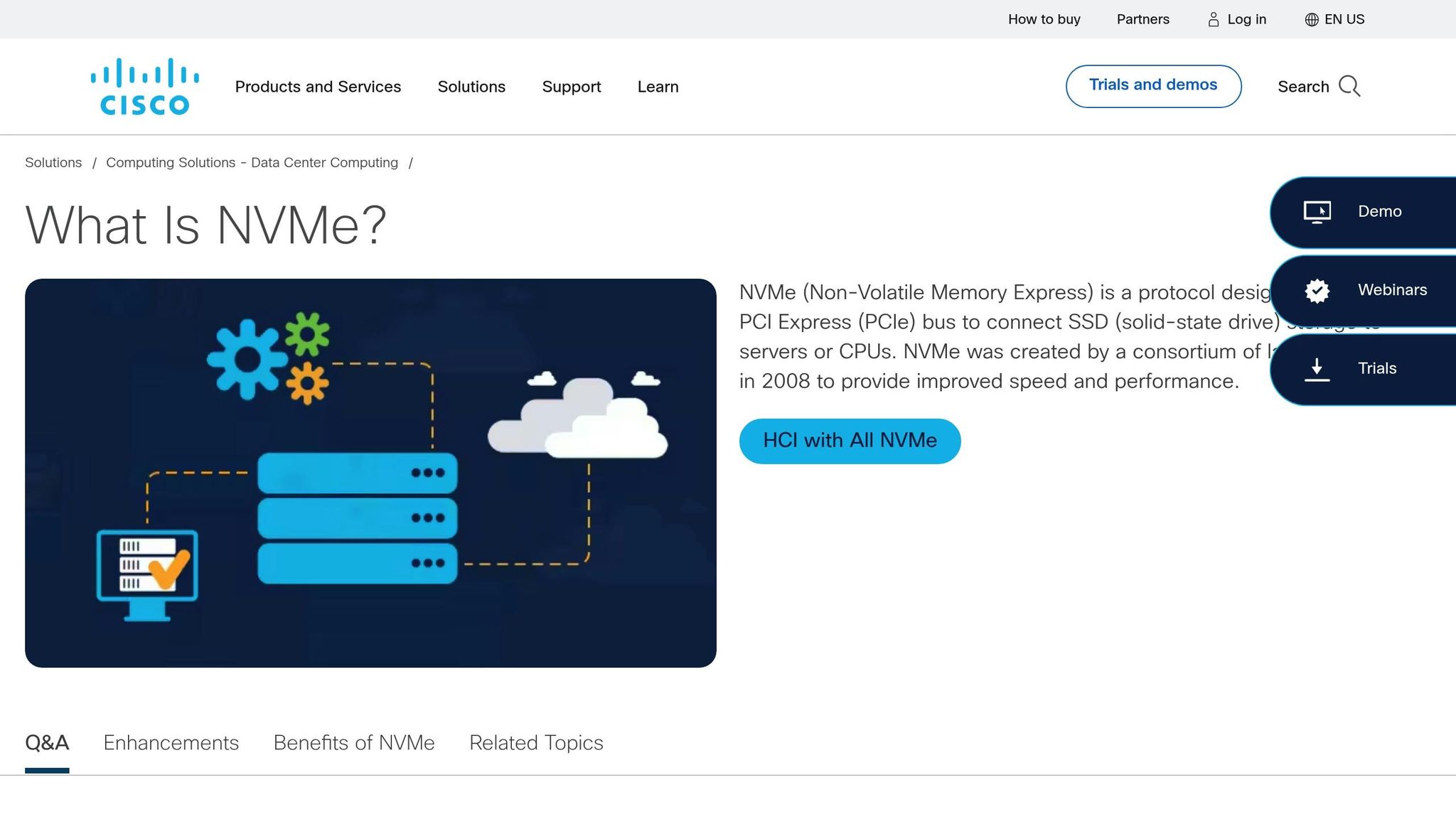Open the Products and Services menu
The height and width of the screenshot is (819, 1456).
pyautogui.click(x=318, y=86)
